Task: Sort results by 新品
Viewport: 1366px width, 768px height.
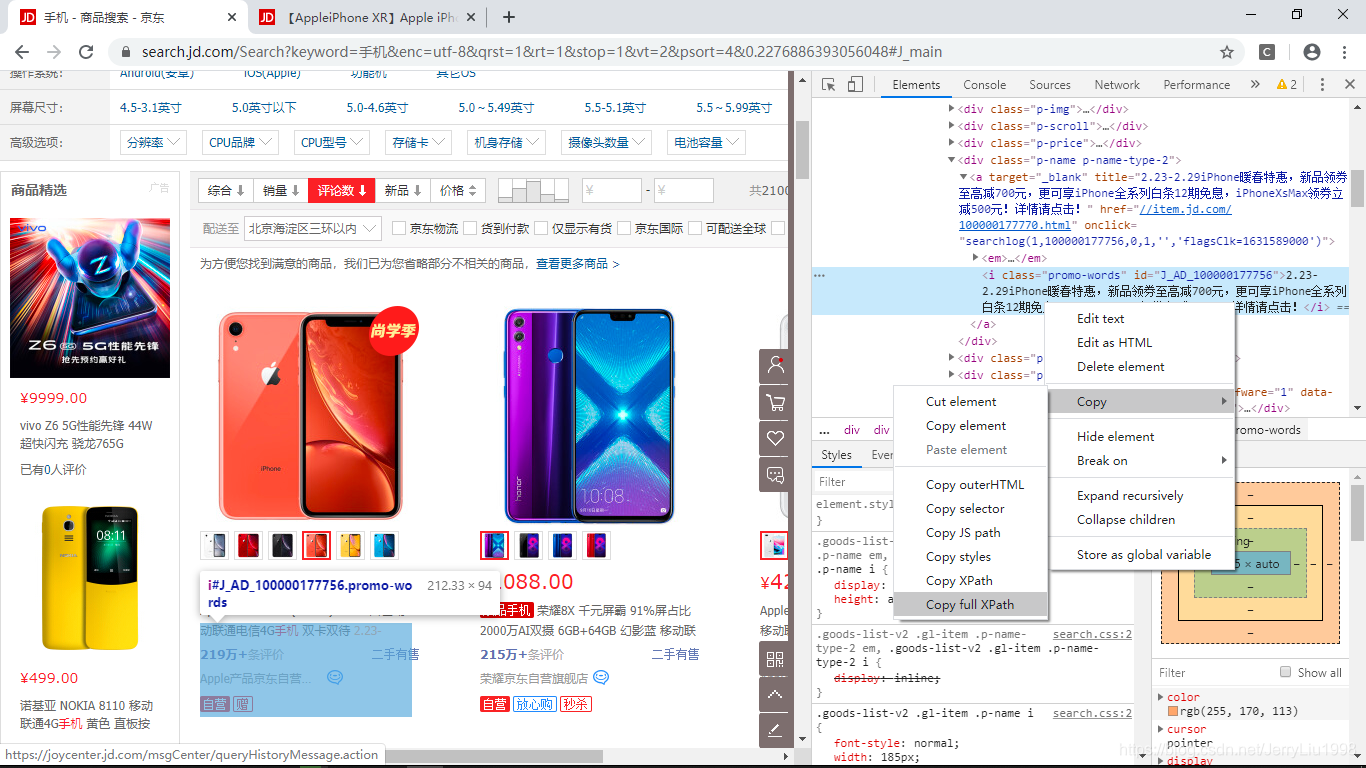Action: coord(403,190)
